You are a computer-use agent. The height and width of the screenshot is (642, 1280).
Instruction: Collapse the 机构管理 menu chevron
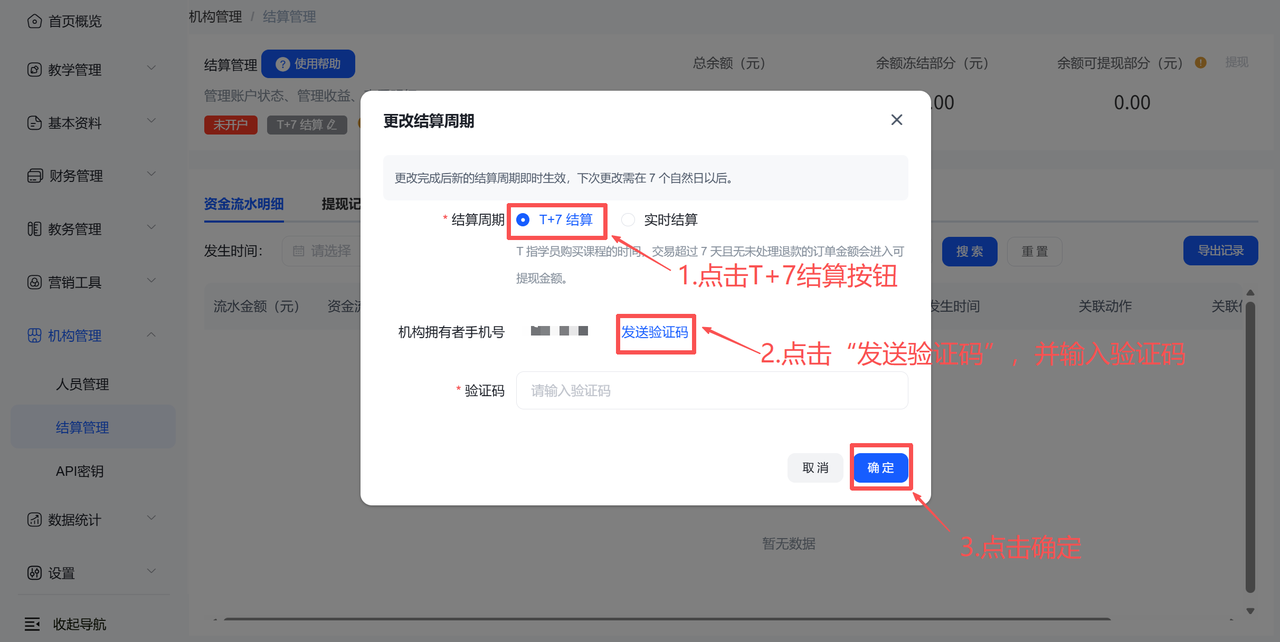pyautogui.click(x=151, y=335)
